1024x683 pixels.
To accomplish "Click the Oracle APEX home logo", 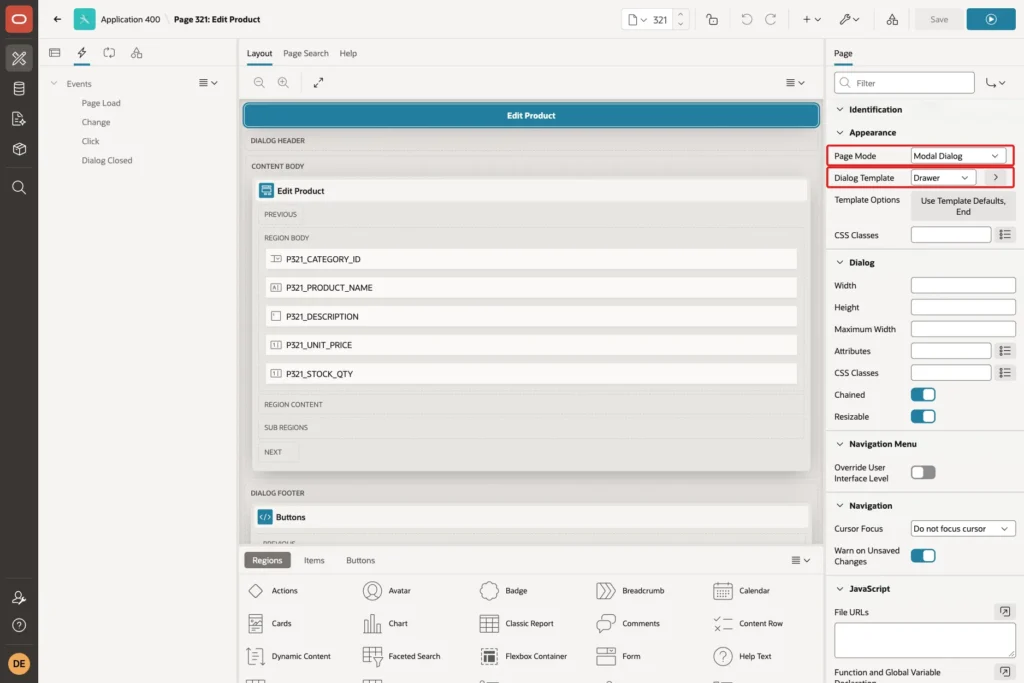I will [19, 19].
